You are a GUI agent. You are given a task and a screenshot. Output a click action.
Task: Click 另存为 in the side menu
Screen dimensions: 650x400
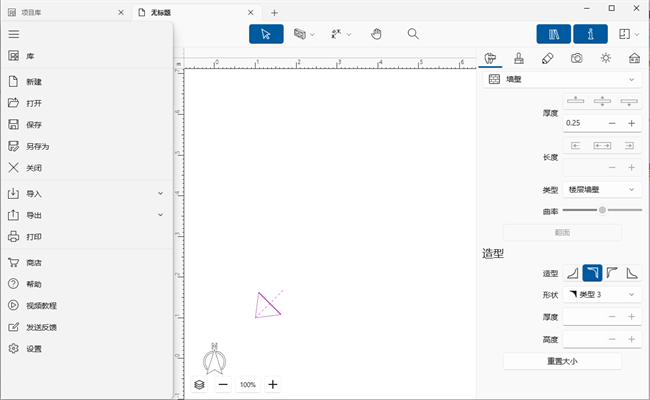click(x=87, y=146)
